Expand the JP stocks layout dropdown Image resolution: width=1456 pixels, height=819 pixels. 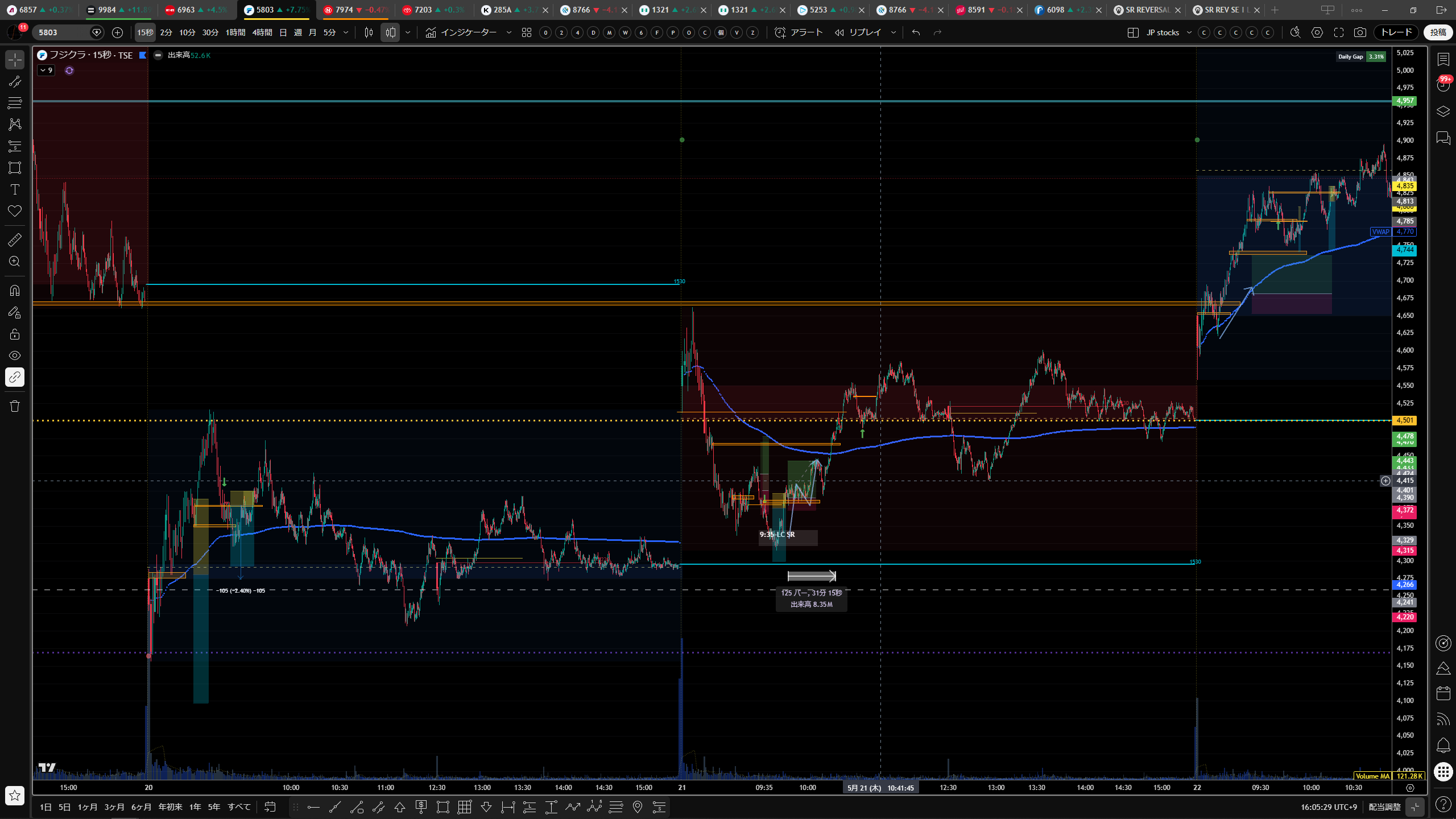[1189, 32]
